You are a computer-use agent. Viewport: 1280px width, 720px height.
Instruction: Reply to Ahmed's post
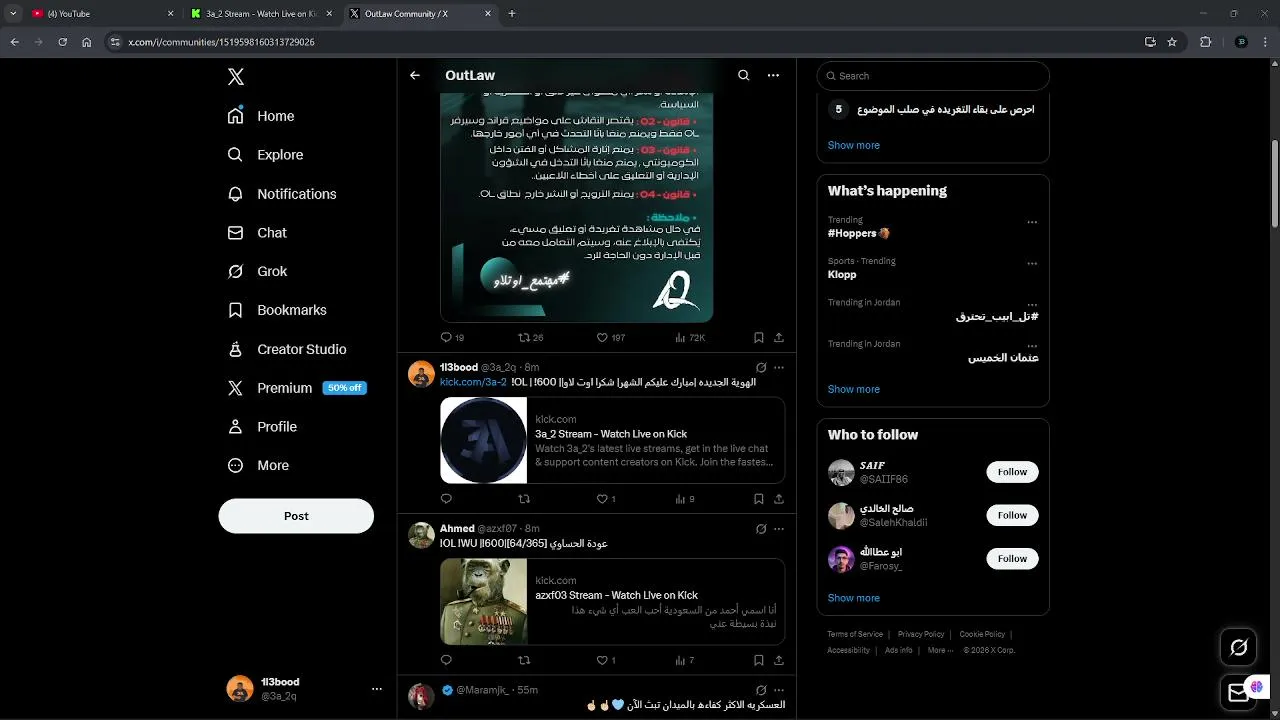point(446,660)
